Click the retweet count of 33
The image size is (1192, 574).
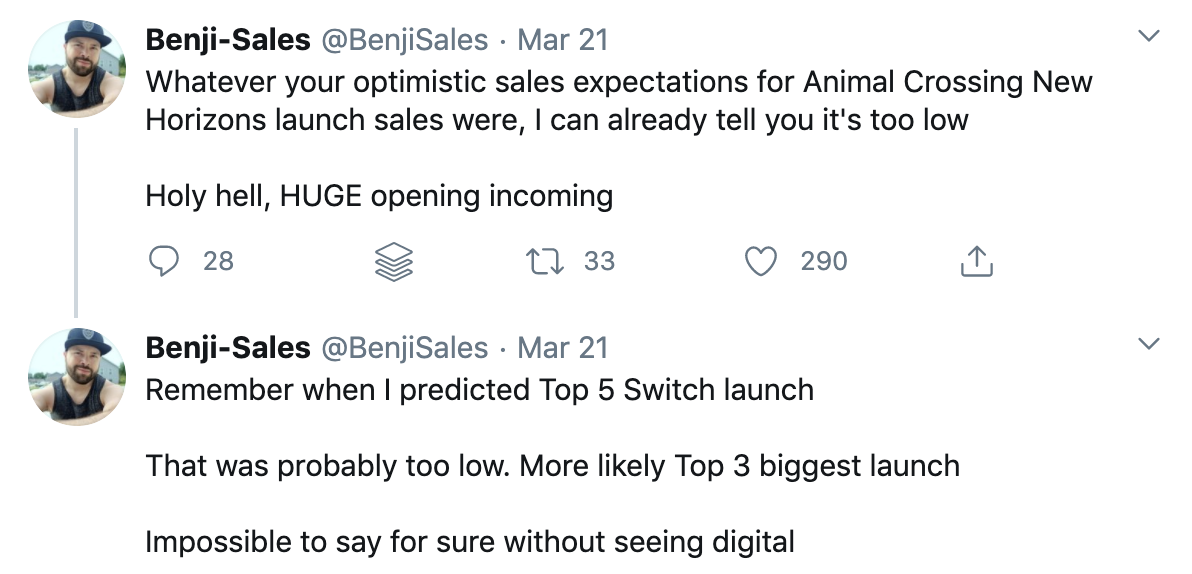pos(599,261)
